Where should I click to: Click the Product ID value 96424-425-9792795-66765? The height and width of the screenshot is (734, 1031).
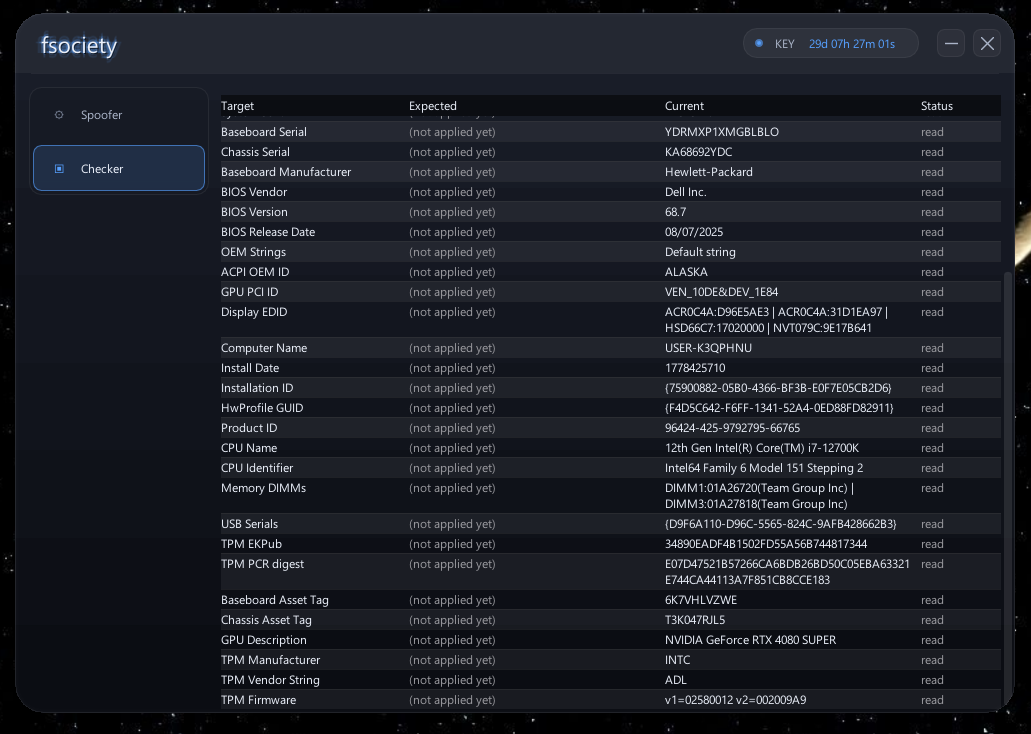coord(732,428)
